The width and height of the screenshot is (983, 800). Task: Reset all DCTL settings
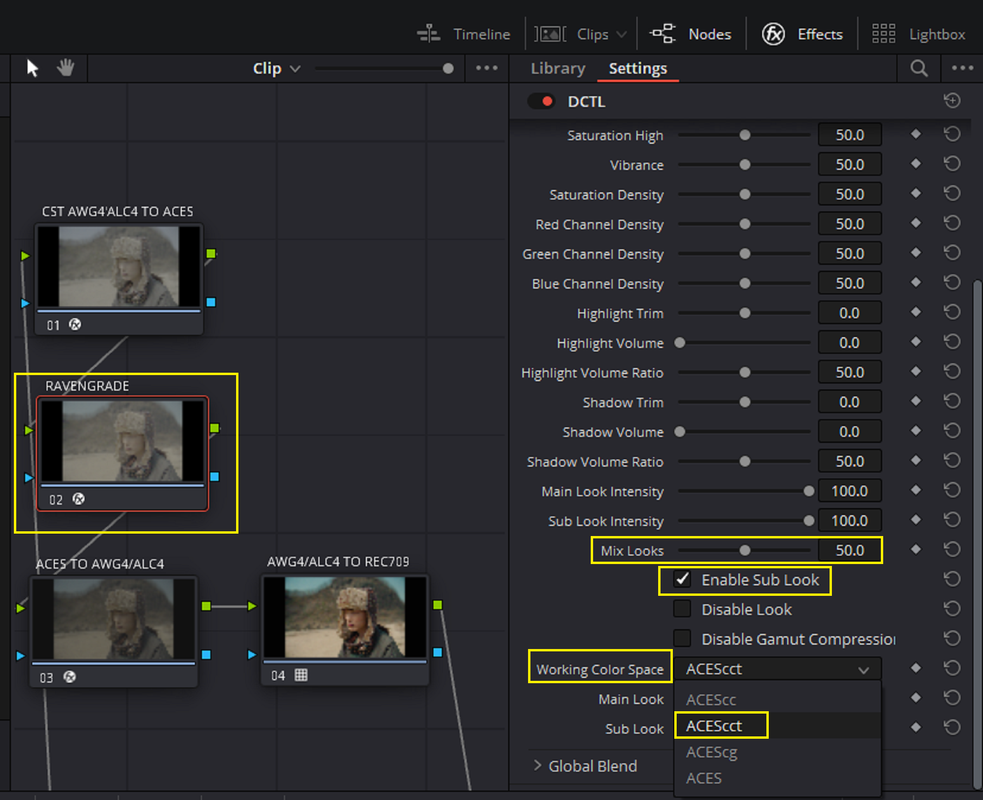coord(952,101)
